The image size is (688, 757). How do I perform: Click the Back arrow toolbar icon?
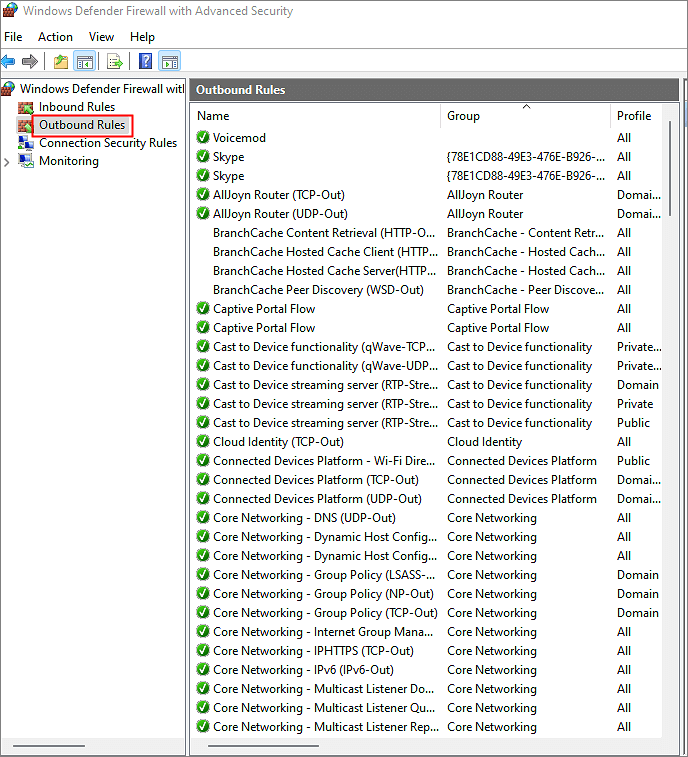(x=9, y=62)
